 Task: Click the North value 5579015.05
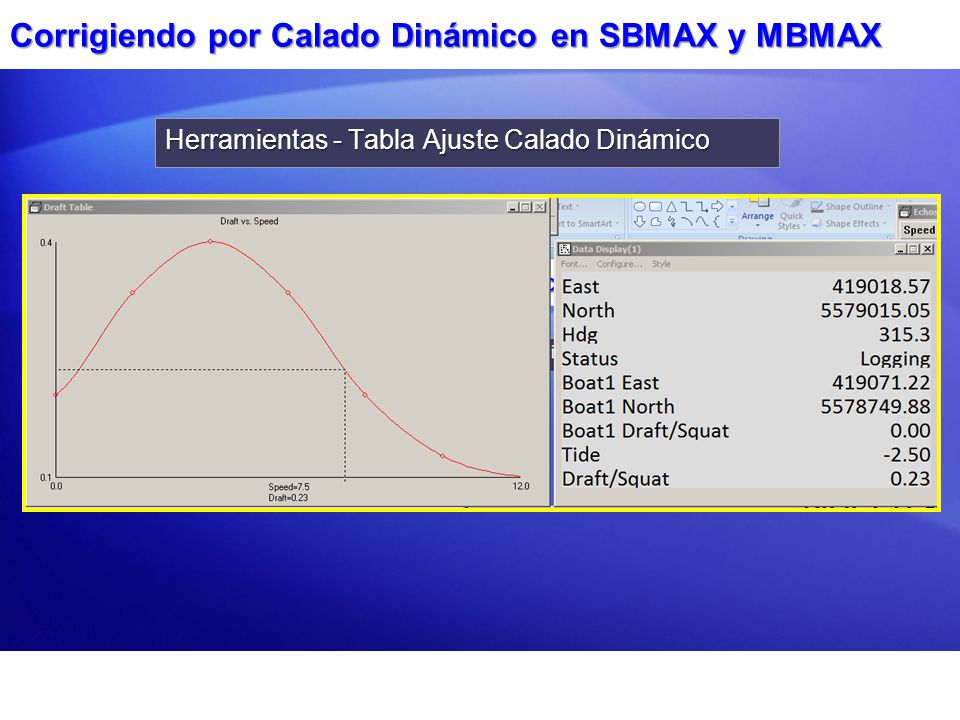pos(875,310)
